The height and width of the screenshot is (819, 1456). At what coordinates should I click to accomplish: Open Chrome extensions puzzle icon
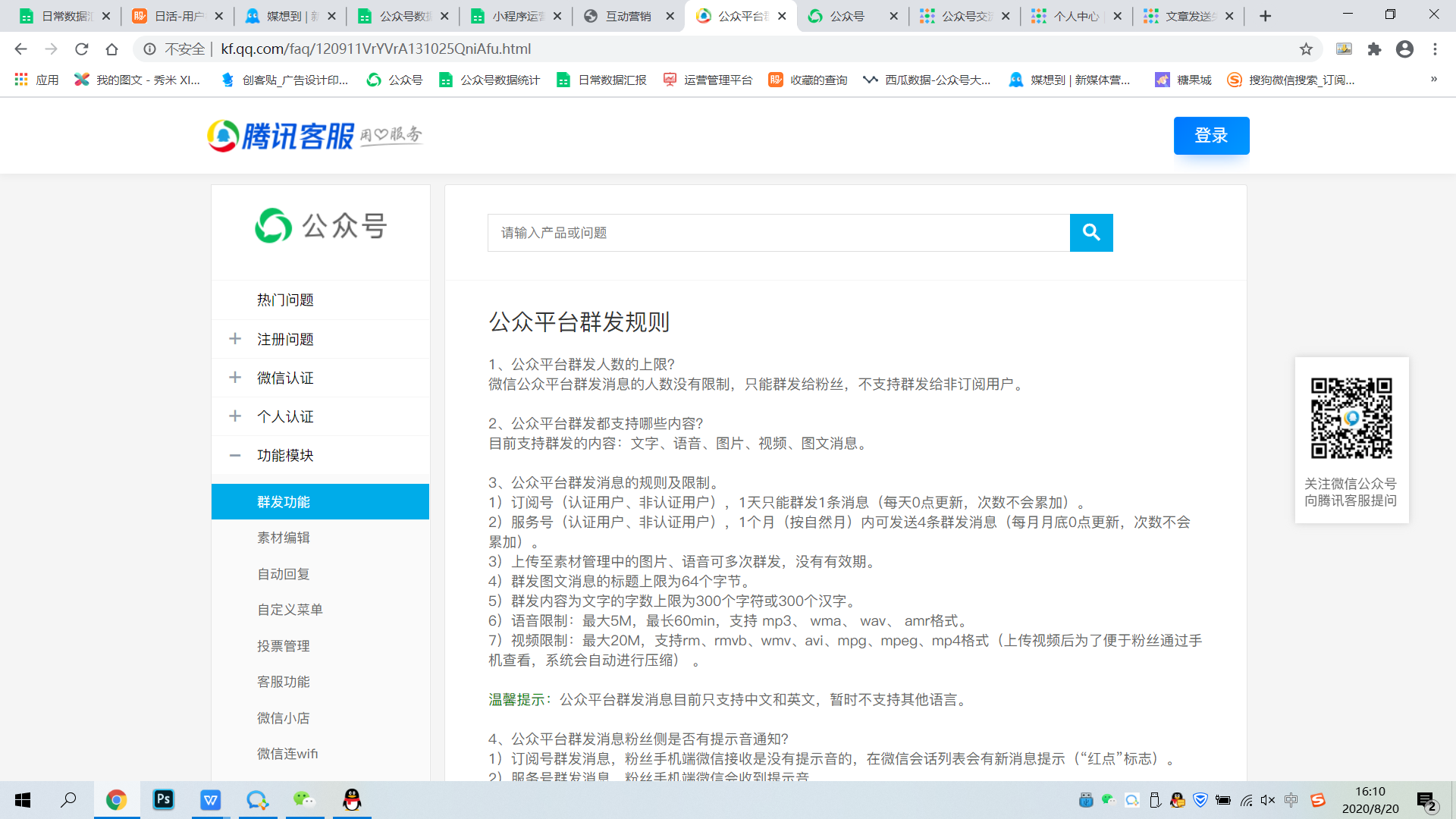[x=1374, y=49]
